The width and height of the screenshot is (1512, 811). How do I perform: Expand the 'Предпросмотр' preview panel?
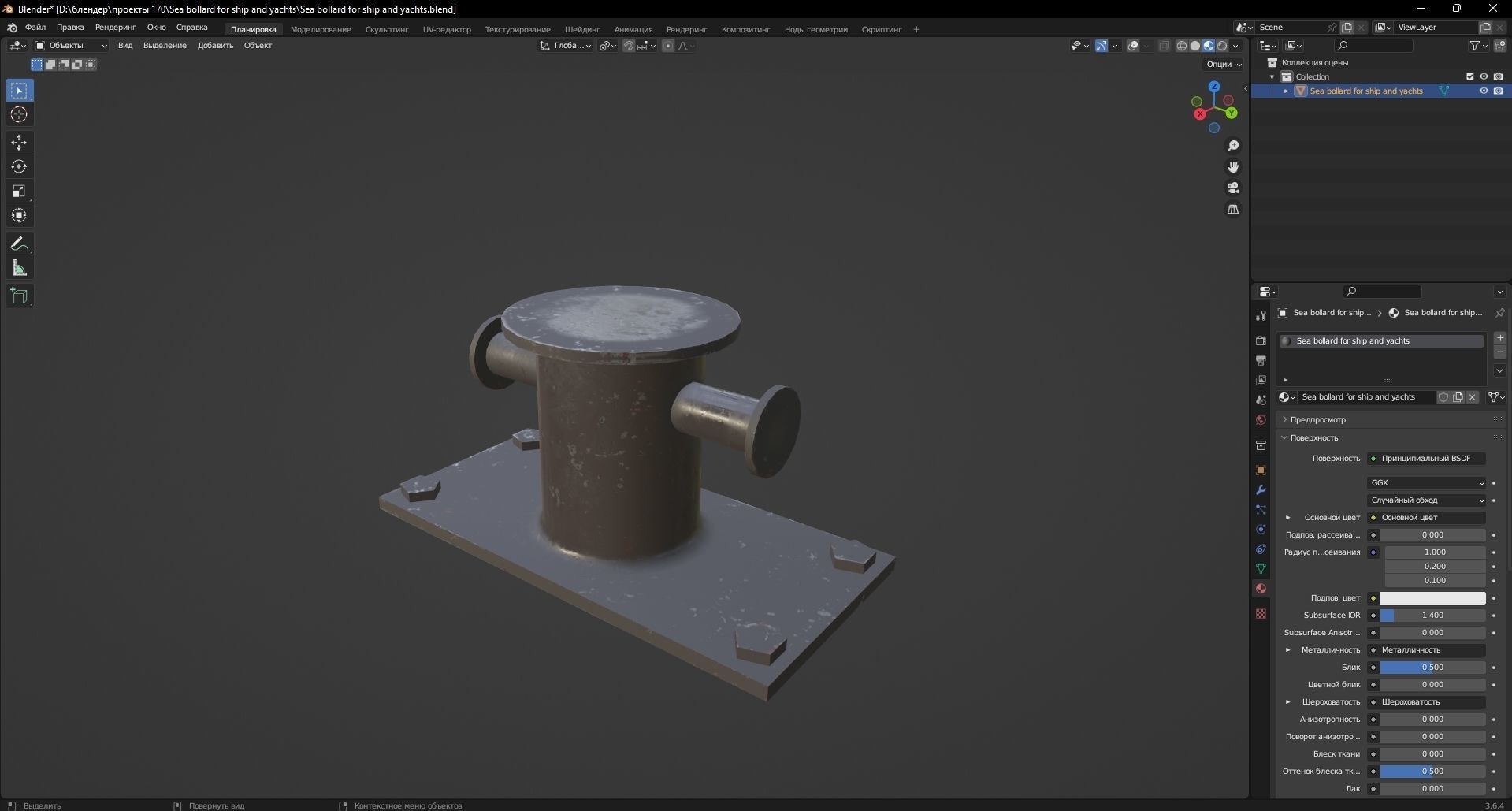1285,420
